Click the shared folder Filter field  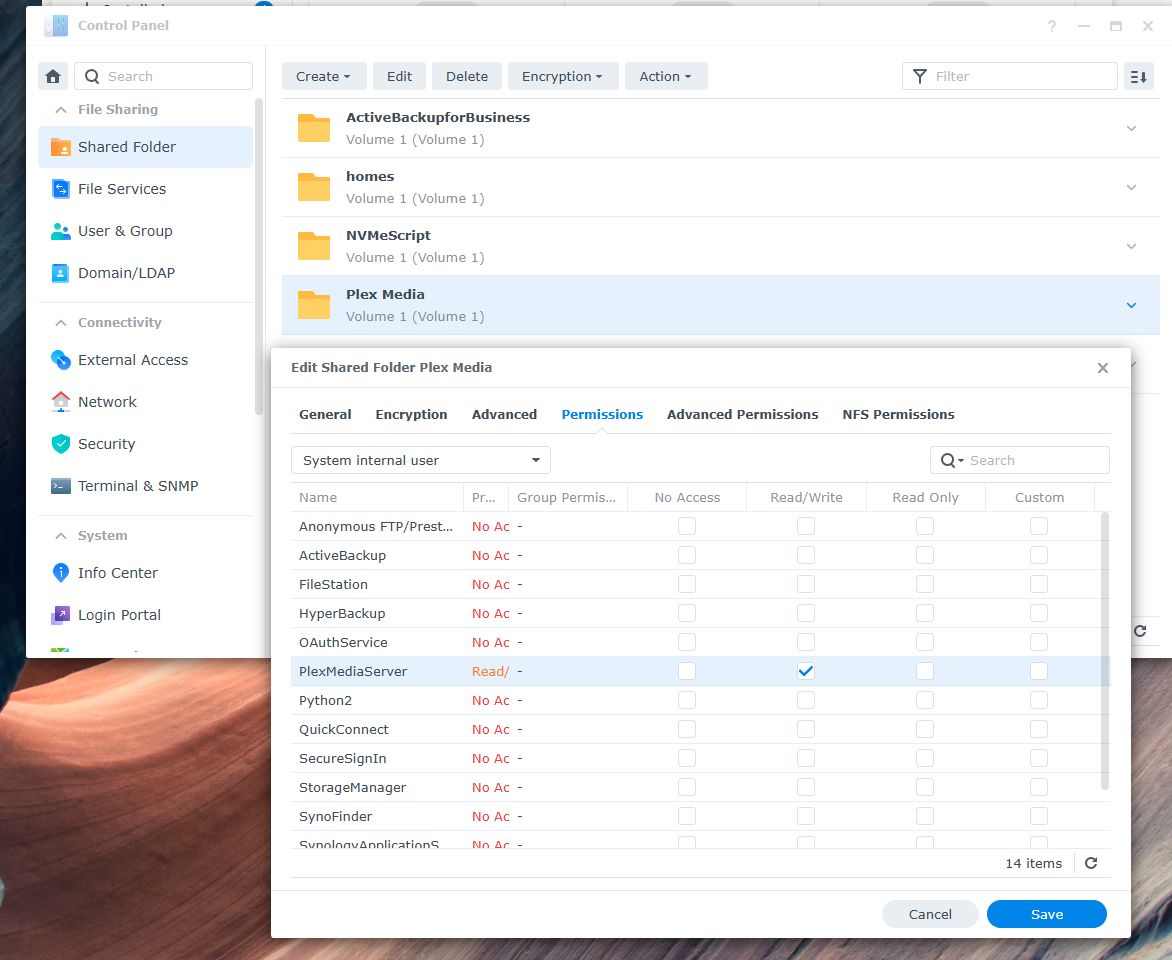(1010, 76)
